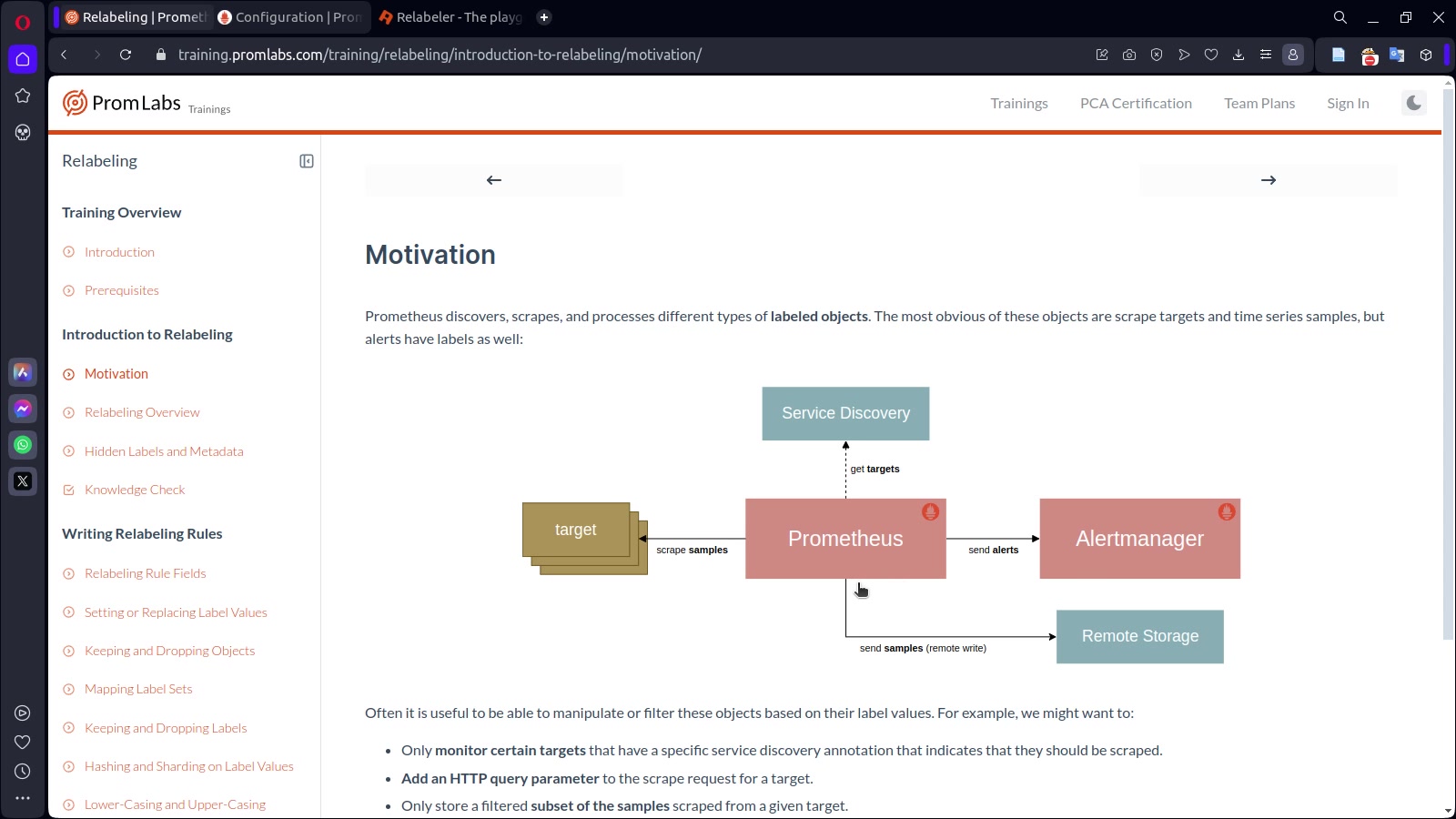Click the Service Discovery diagram box

tap(845, 413)
